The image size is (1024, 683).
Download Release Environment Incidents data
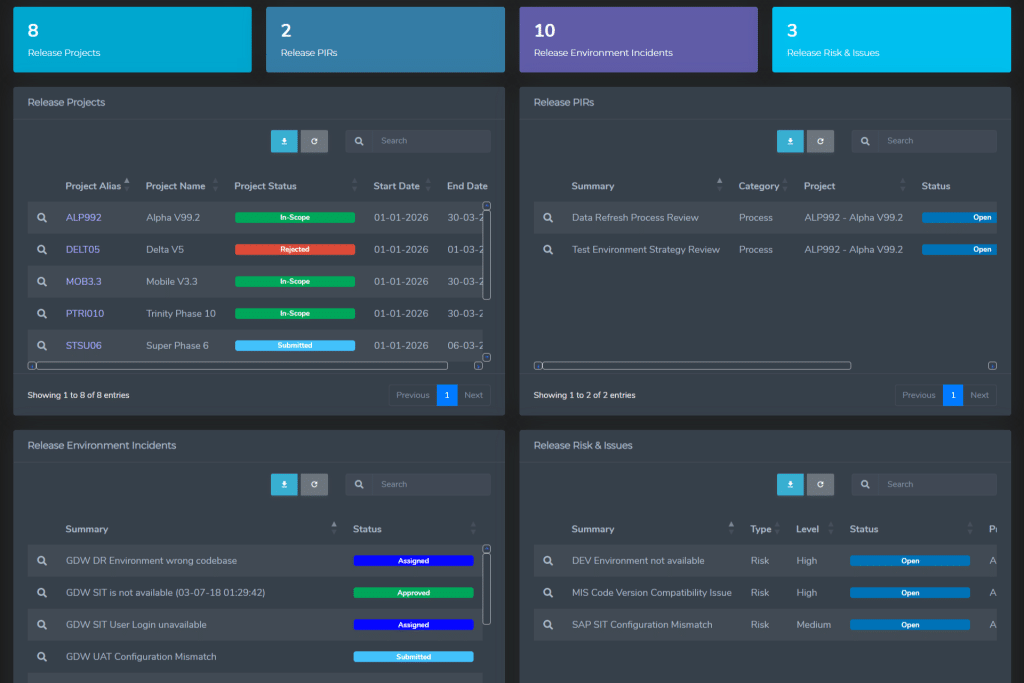click(x=284, y=484)
